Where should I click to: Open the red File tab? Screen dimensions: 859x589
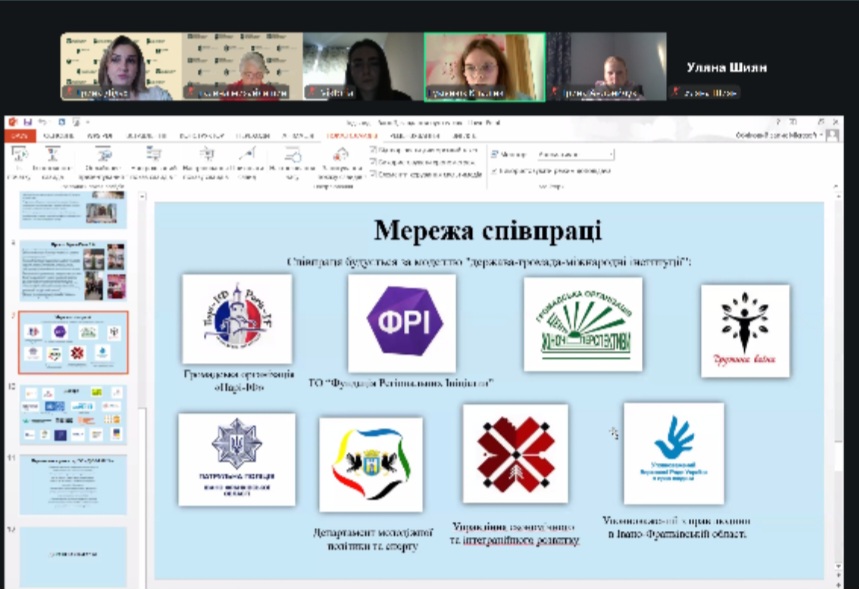coord(20,135)
